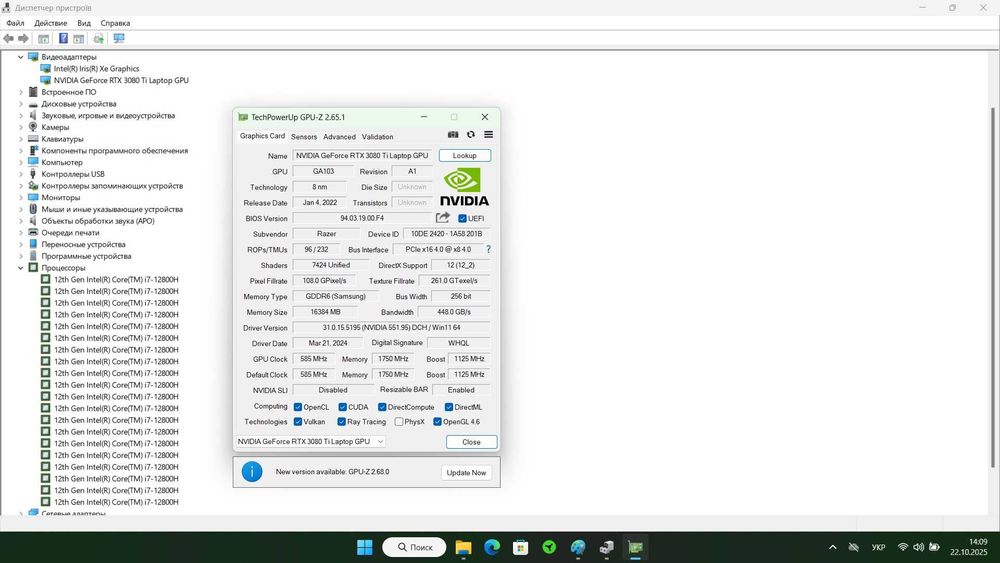Show hidden tray icons chevron
This screenshot has height=563, width=1000.
tap(833, 547)
